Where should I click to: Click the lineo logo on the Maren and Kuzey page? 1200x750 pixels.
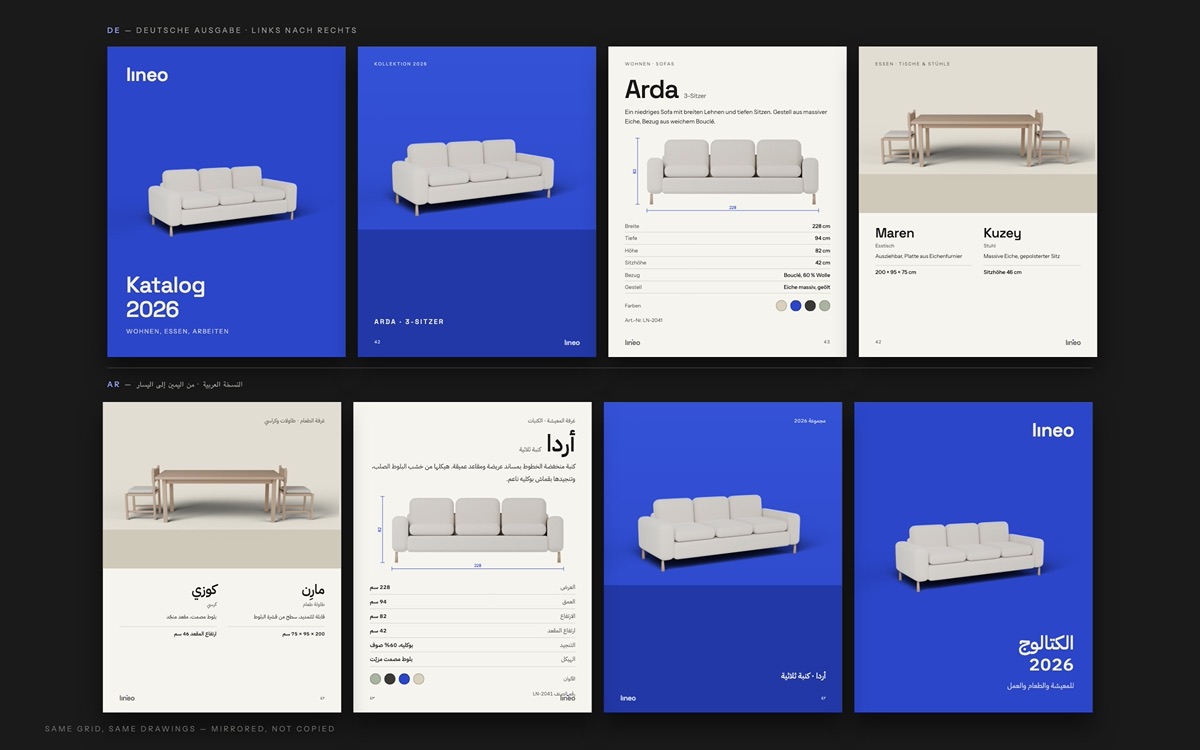click(x=1073, y=342)
